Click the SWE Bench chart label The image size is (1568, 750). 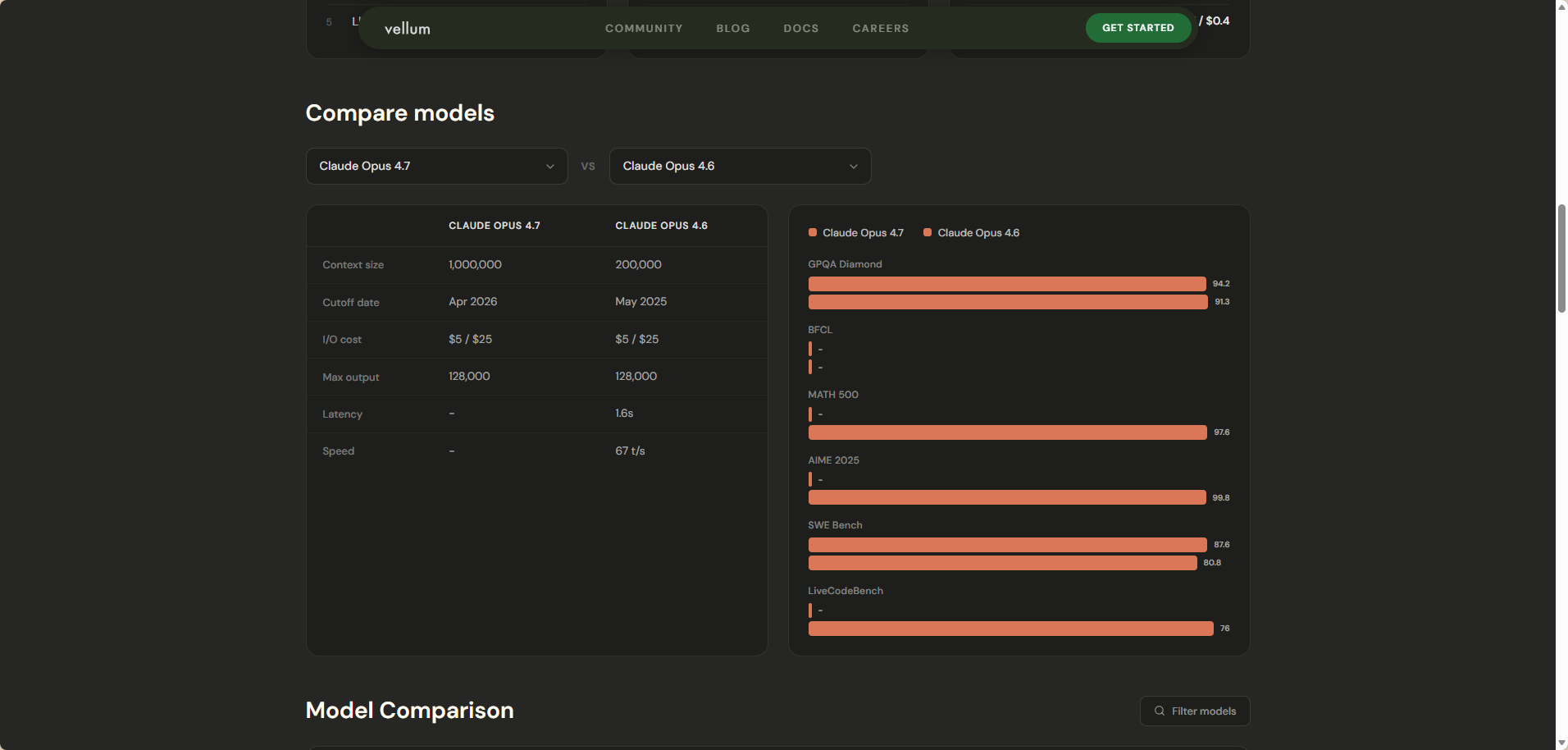coord(835,525)
